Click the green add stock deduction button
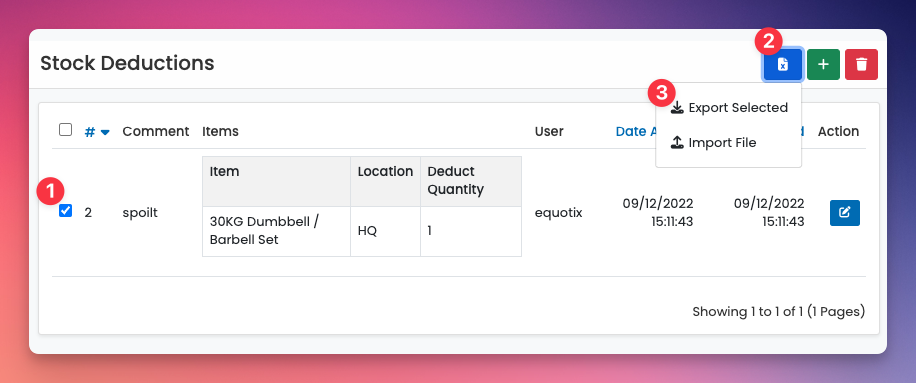The image size is (916, 383). (x=823, y=64)
